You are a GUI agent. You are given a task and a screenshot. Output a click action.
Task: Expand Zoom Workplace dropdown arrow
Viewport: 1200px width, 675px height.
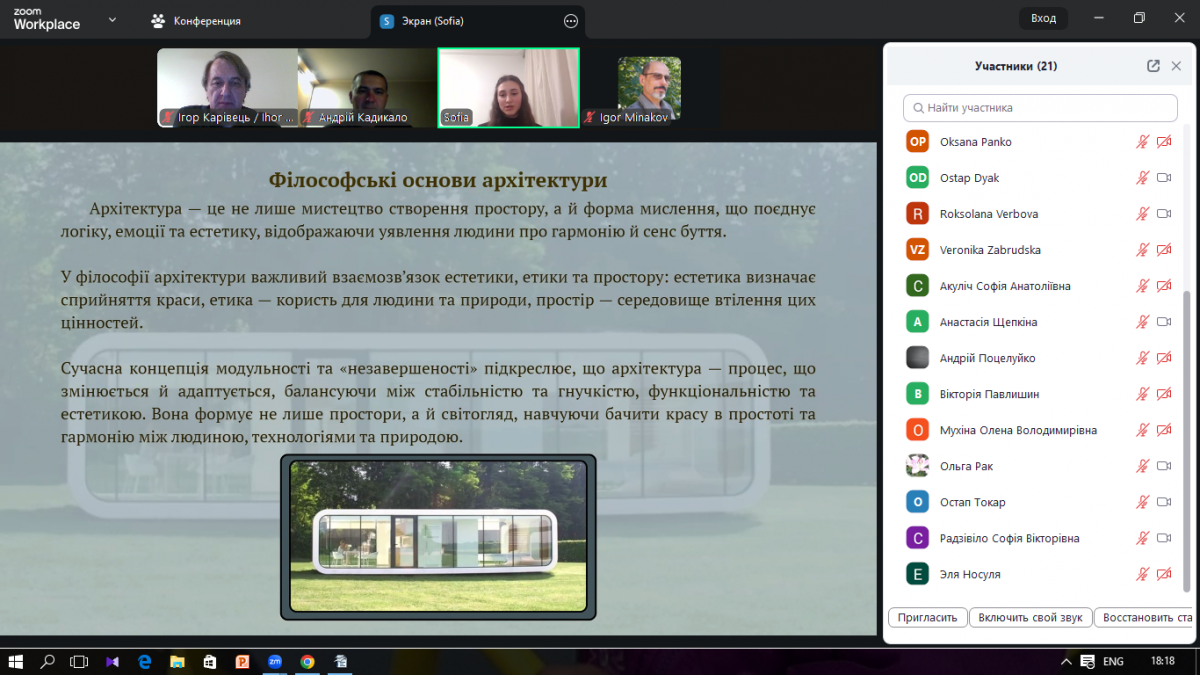111,20
